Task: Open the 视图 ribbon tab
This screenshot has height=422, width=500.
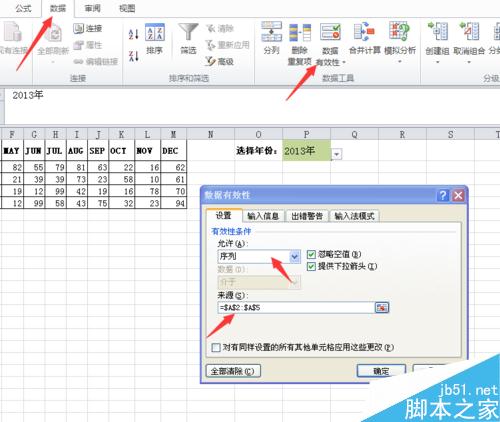Action: (x=127, y=8)
